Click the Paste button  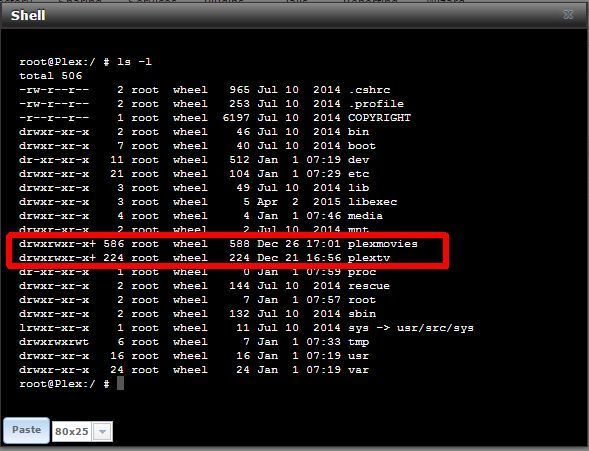pos(27,430)
